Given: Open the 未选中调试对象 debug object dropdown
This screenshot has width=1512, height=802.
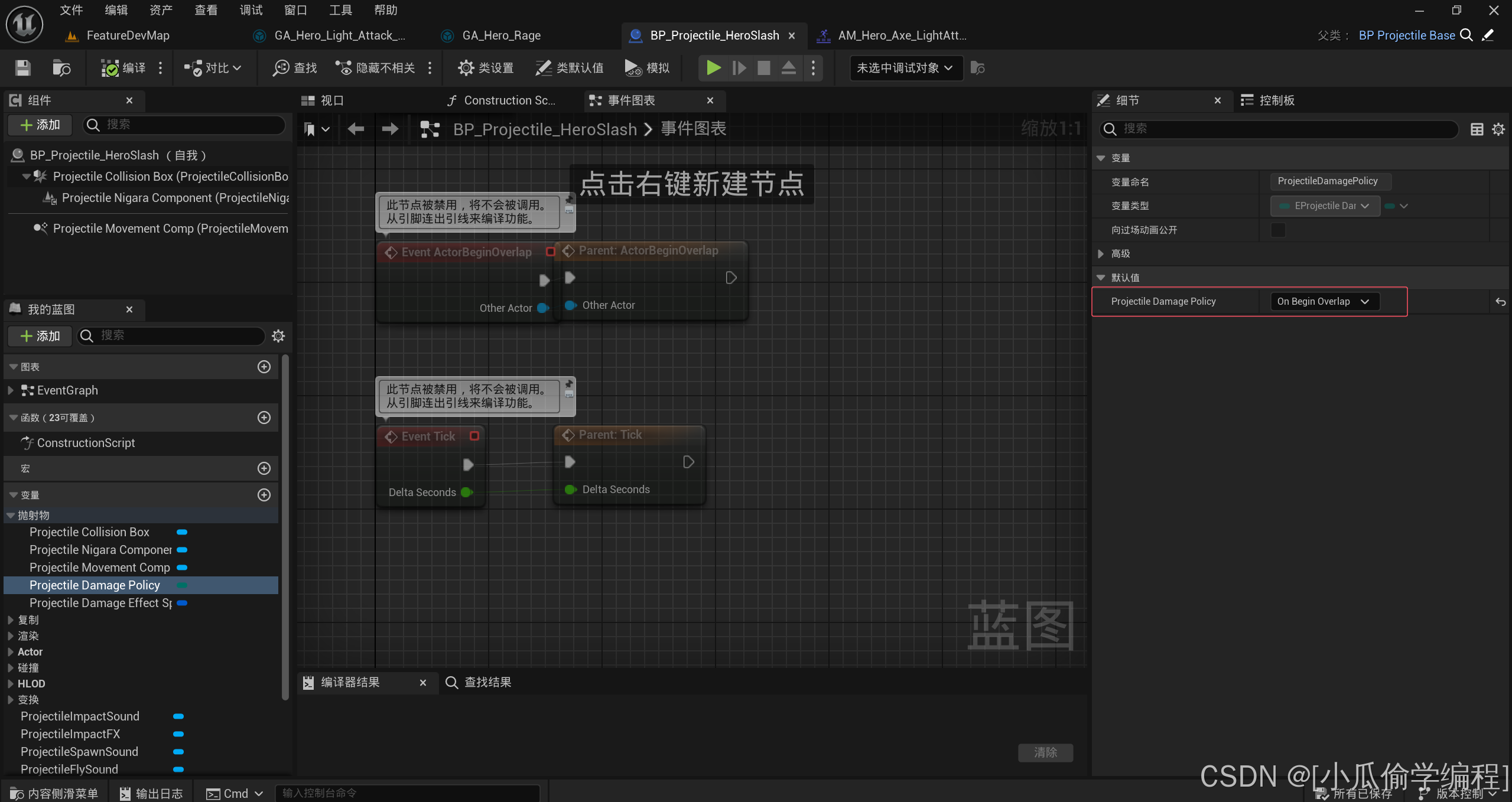Looking at the screenshot, I should tap(906, 68).
